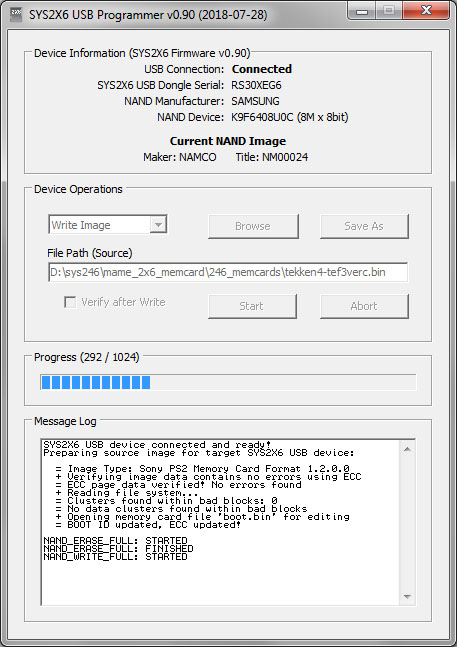Click the NAND_WRITE_FULL: STARTED log line
The image size is (457, 647).
(x=115, y=557)
